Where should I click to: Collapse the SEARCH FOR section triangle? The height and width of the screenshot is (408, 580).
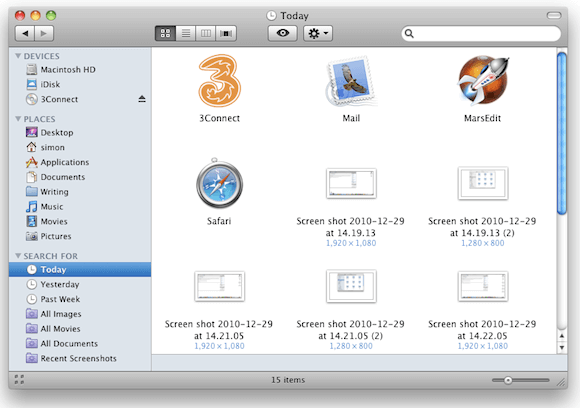click(x=18, y=256)
